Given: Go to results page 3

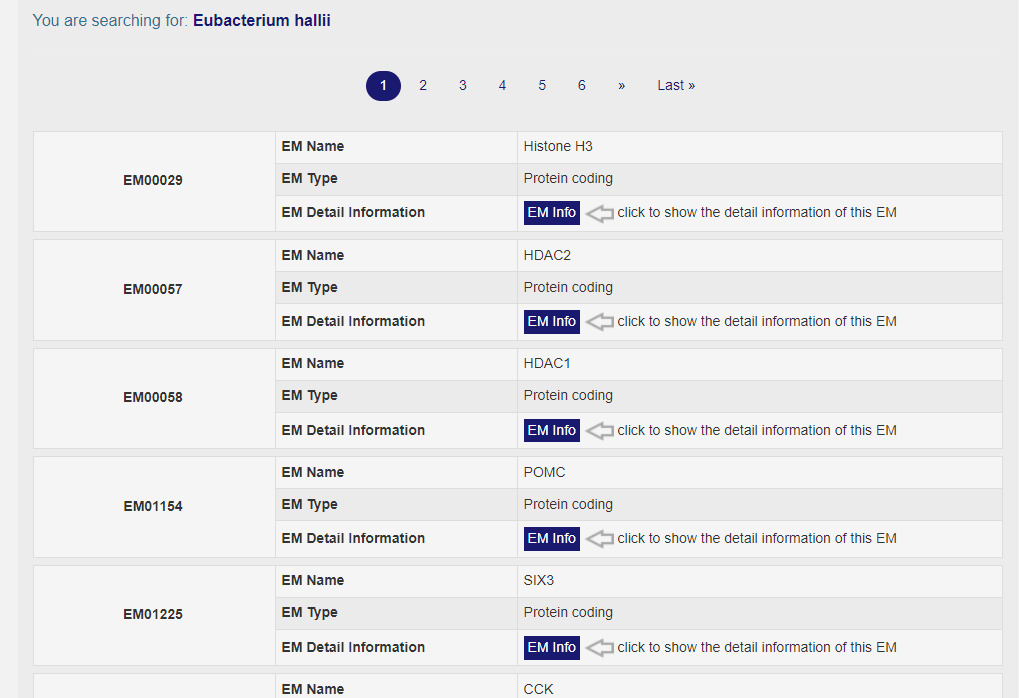Looking at the screenshot, I should coord(462,86).
